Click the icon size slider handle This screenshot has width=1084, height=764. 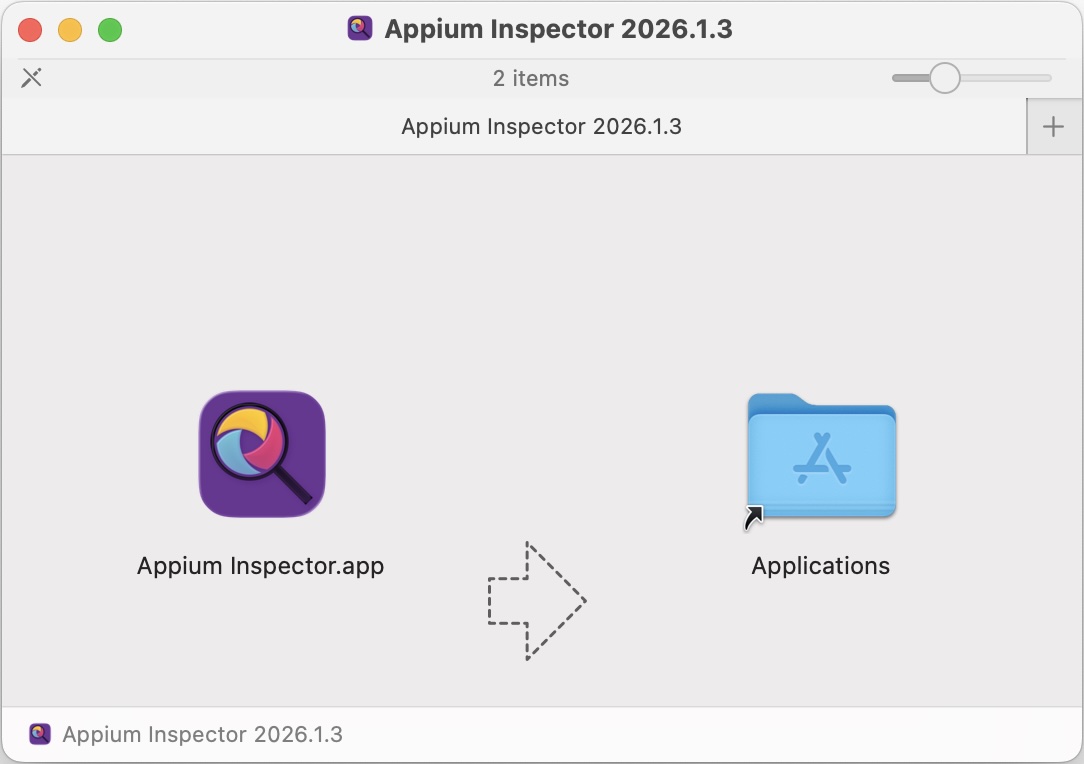point(944,78)
